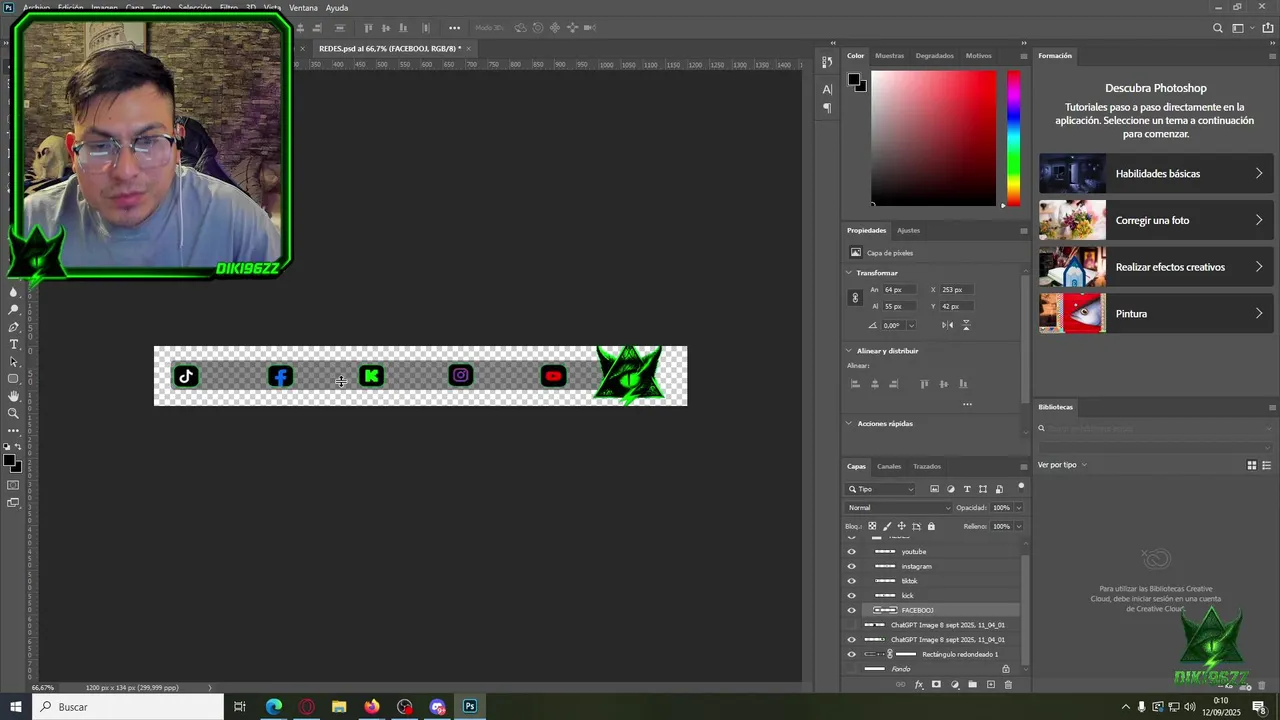The width and height of the screenshot is (1280, 720).
Task: Select the Rounded Rectangle shape tool
Action: click(13, 379)
